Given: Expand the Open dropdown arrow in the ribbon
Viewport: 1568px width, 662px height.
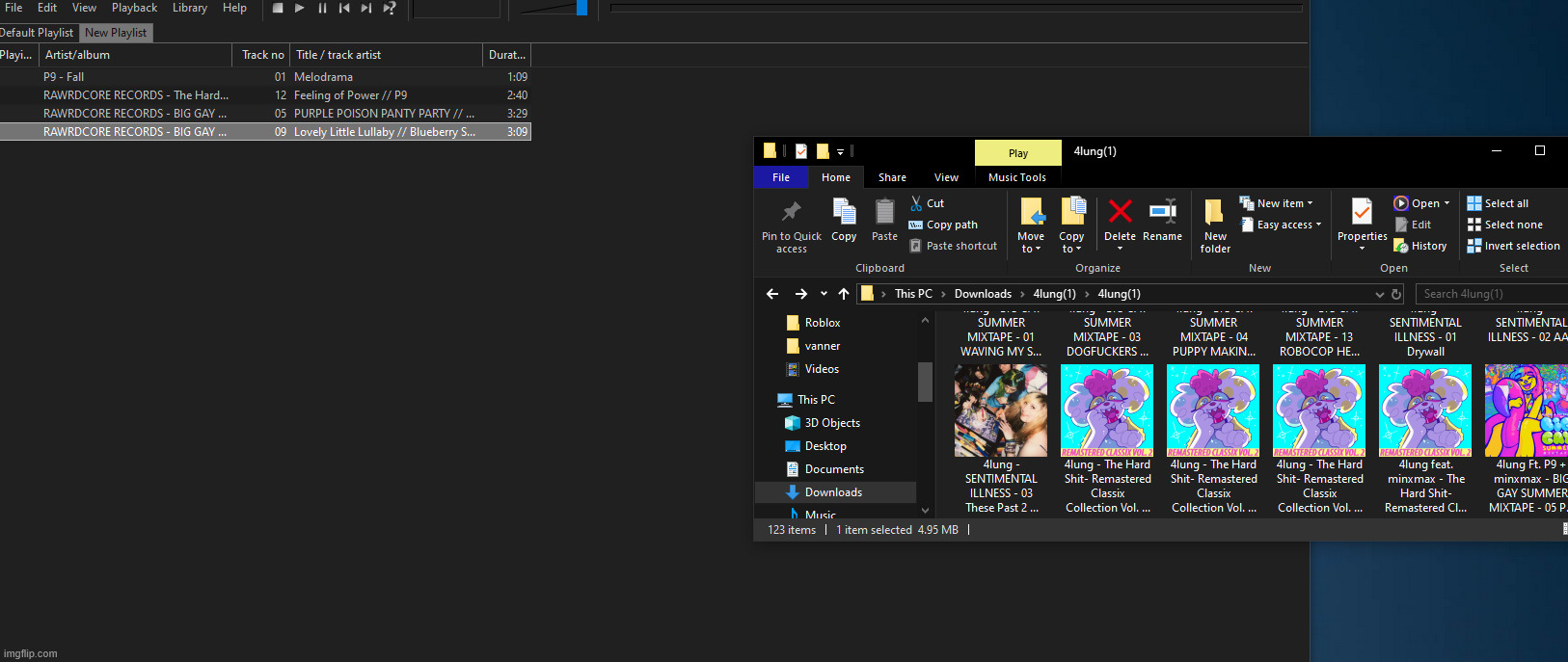Looking at the screenshot, I should tap(1446, 203).
